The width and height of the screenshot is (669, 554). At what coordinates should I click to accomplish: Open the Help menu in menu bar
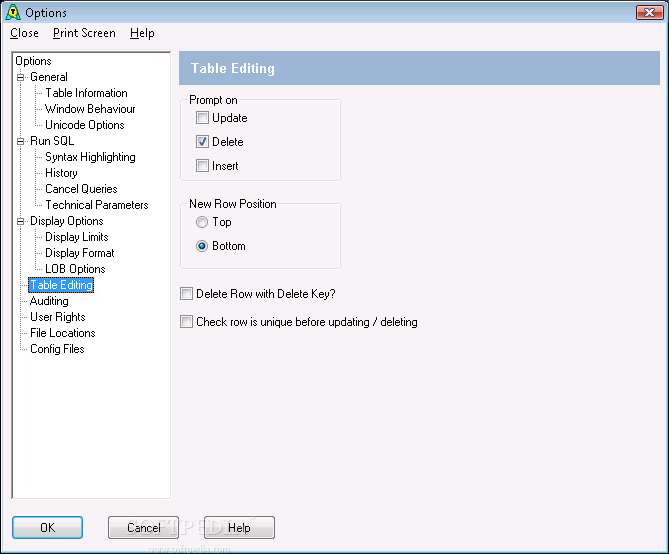click(x=142, y=33)
